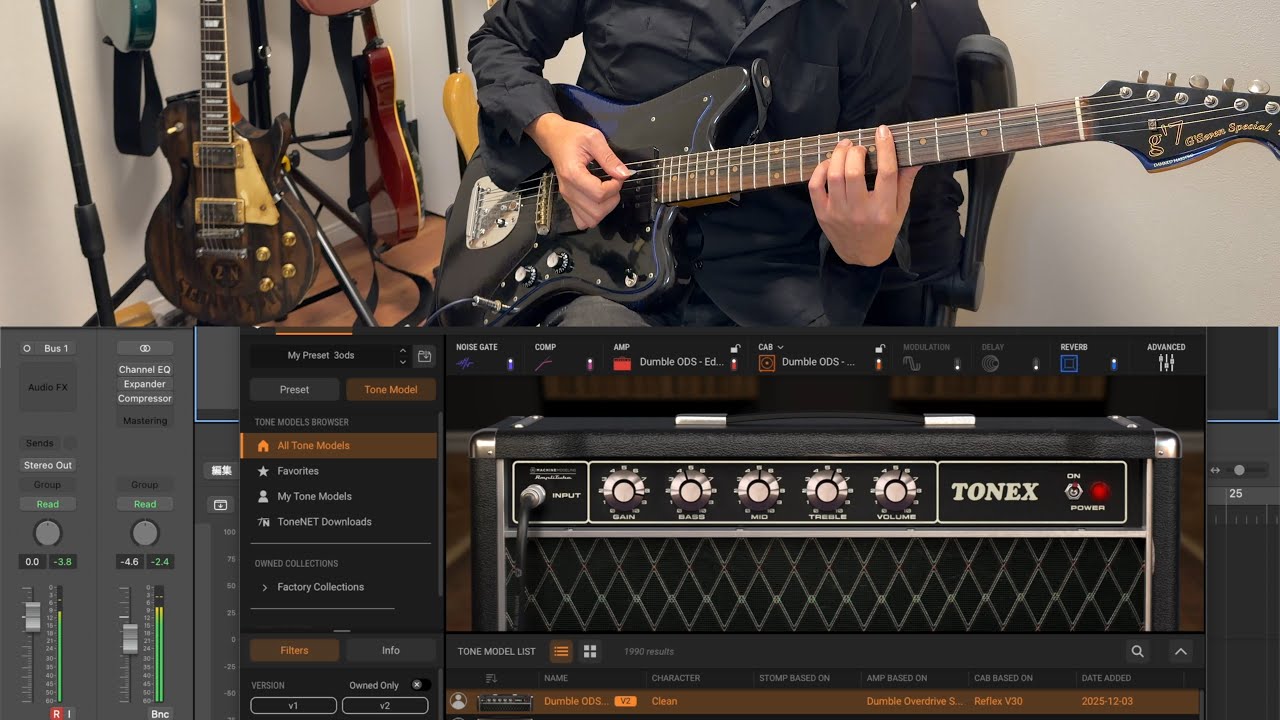The width and height of the screenshot is (1280, 720).
Task: Click the Favorites star icon
Action: coord(263,471)
